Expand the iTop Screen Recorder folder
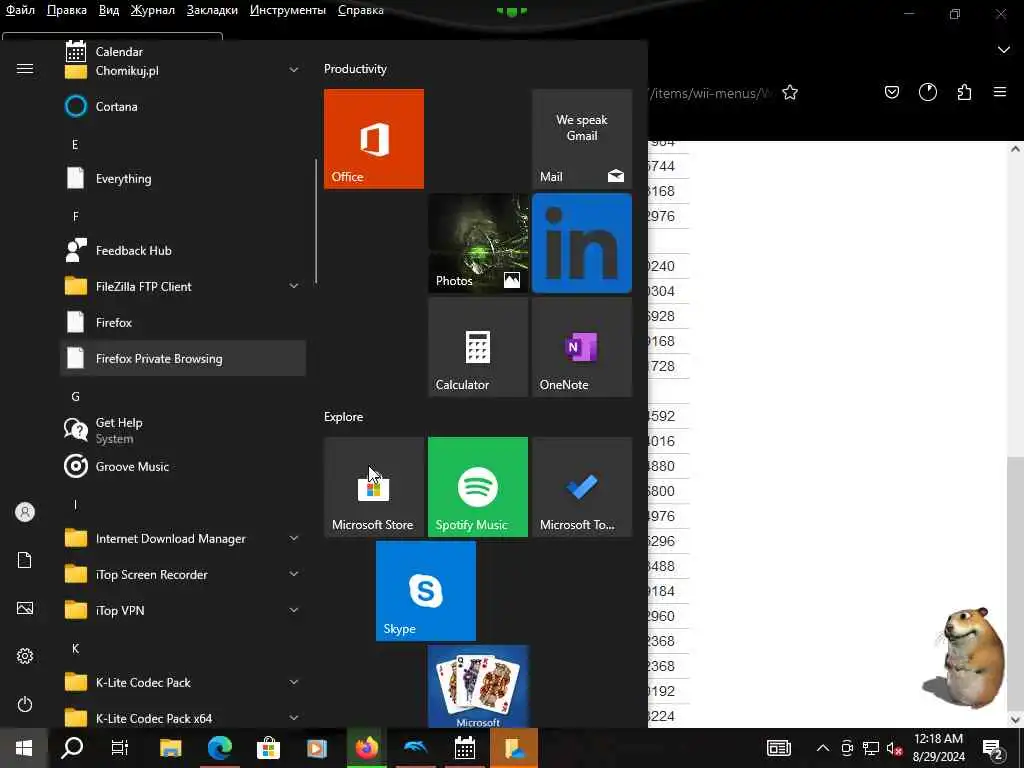 tap(183, 574)
